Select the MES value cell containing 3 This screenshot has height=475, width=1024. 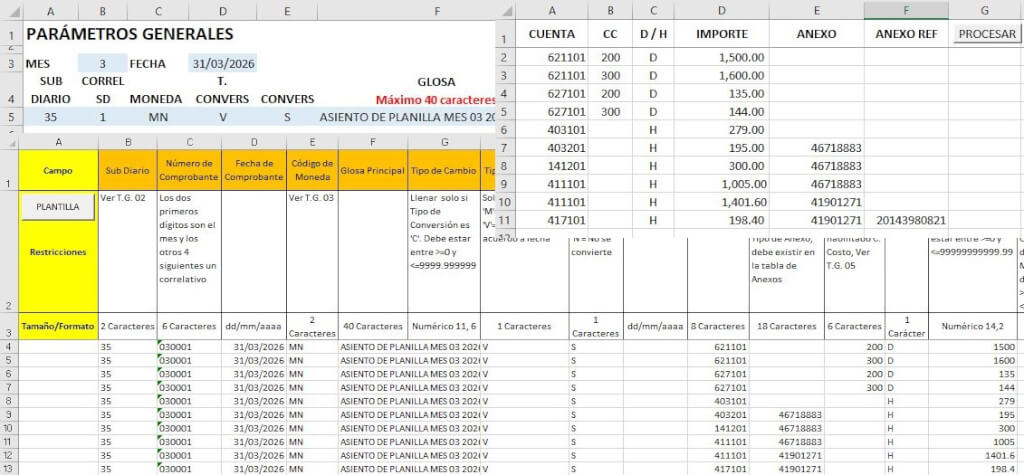point(102,63)
